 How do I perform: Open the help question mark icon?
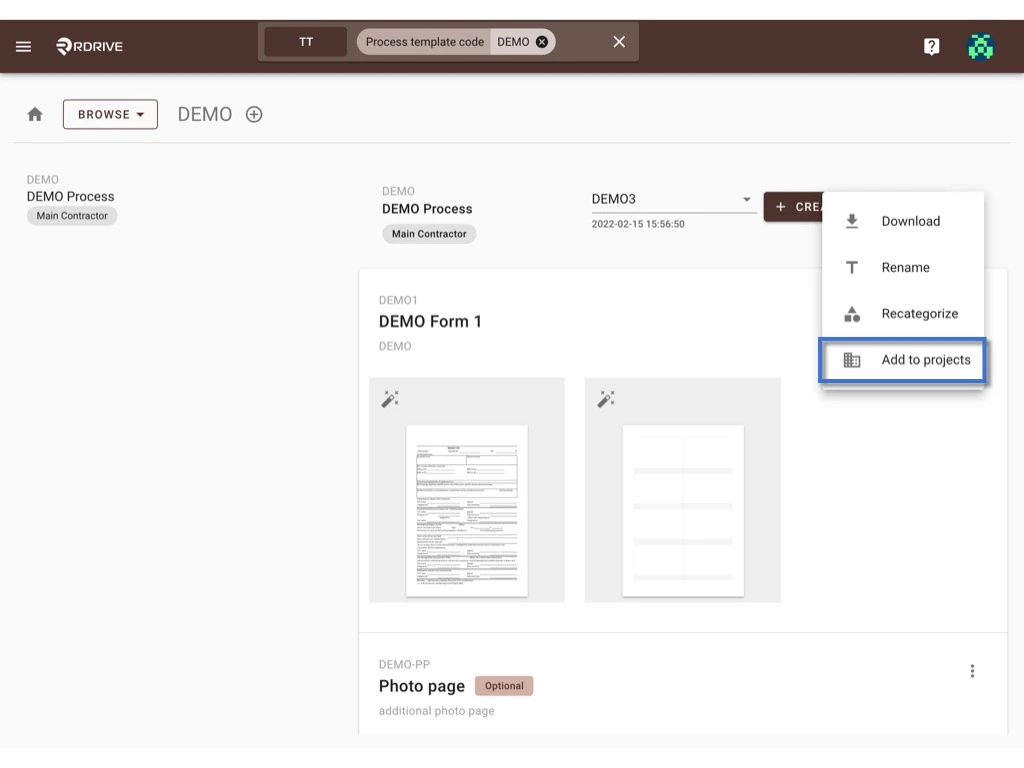click(931, 45)
